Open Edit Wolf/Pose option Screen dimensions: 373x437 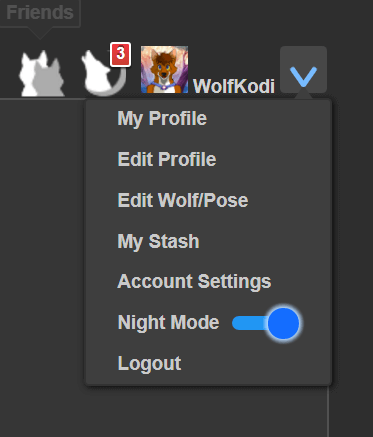pyautogui.click(x=183, y=200)
